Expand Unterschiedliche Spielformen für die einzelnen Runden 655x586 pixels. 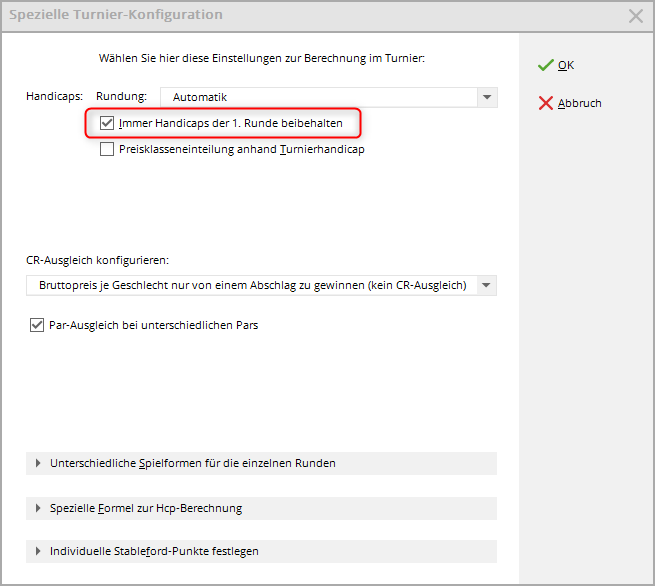pyautogui.click(x=192, y=463)
